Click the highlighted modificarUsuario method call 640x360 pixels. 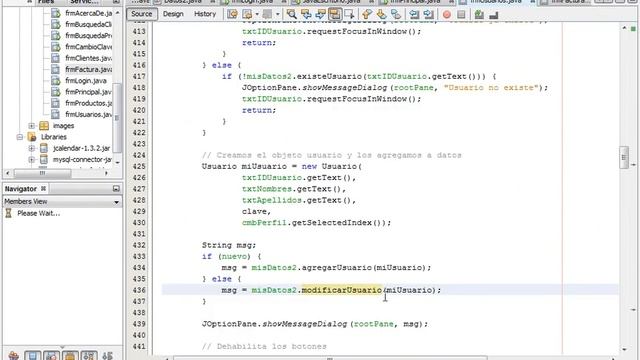click(342, 290)
